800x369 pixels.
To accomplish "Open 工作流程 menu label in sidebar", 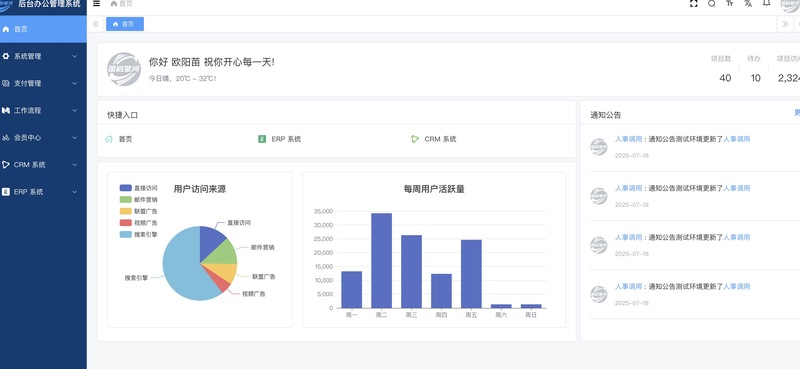I will click(28, 110).
